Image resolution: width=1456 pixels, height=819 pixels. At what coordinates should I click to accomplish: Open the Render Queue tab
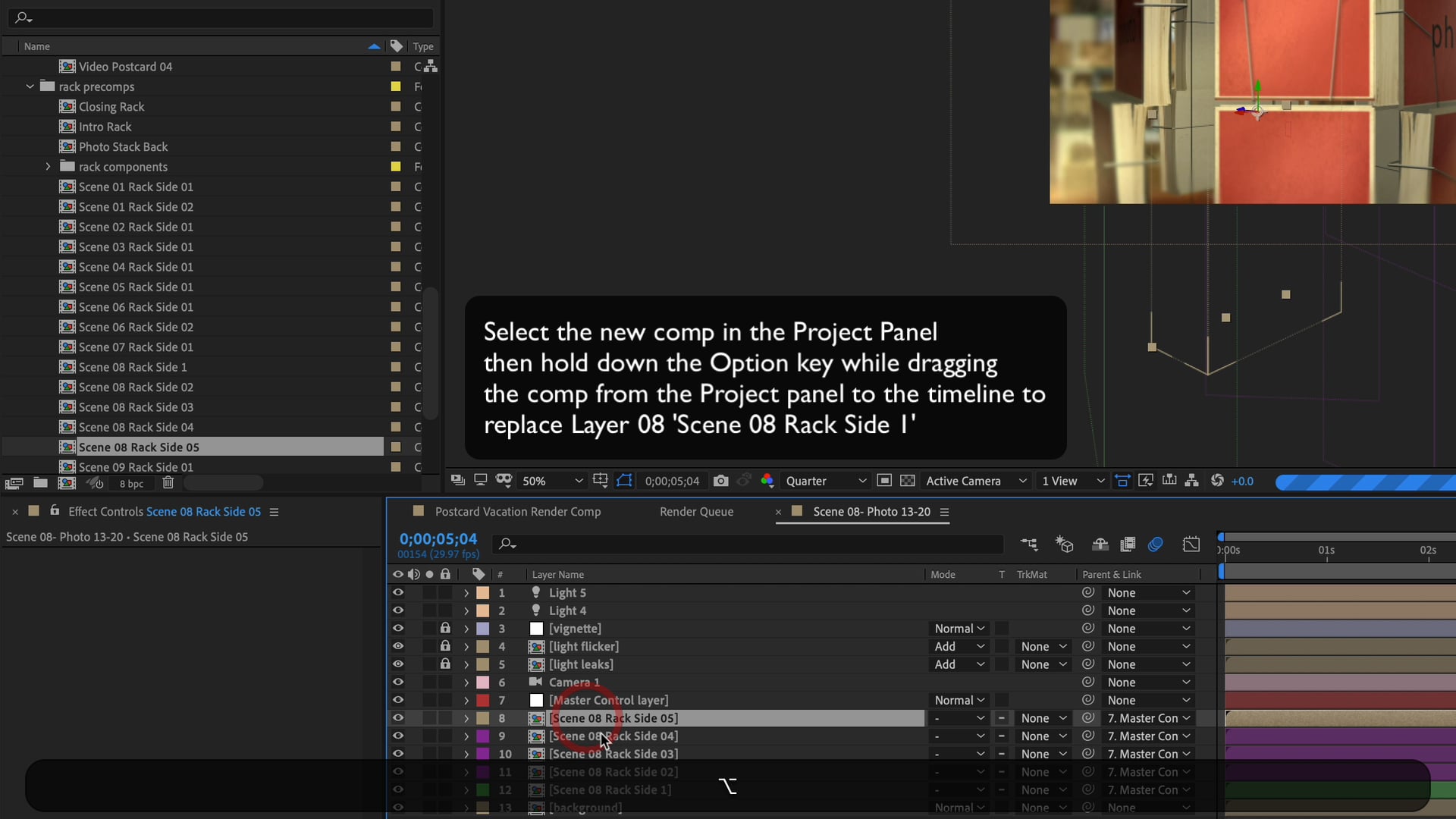click(x=696, y=512)
